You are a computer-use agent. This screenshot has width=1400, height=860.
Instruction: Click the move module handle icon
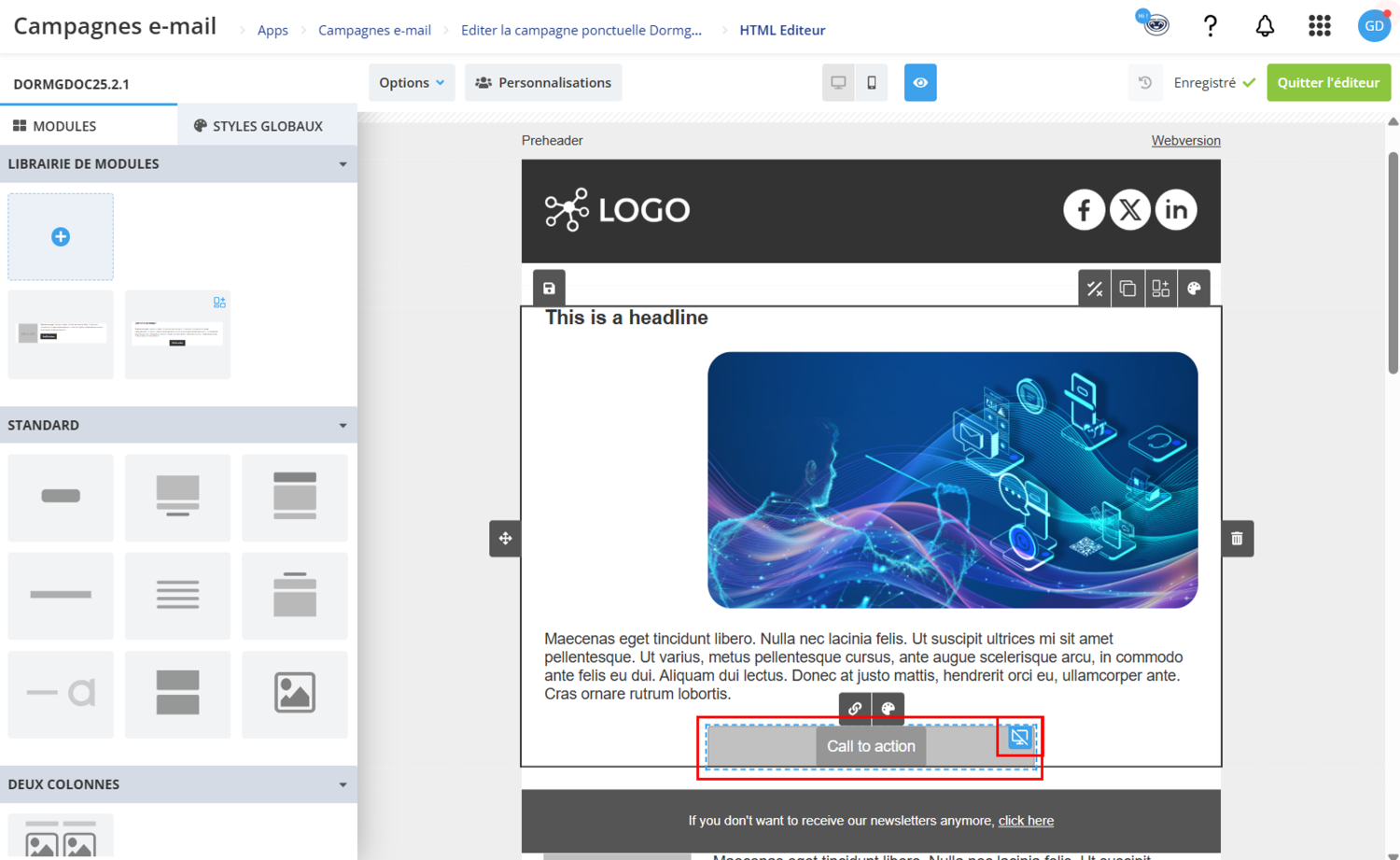coord(505,539)
